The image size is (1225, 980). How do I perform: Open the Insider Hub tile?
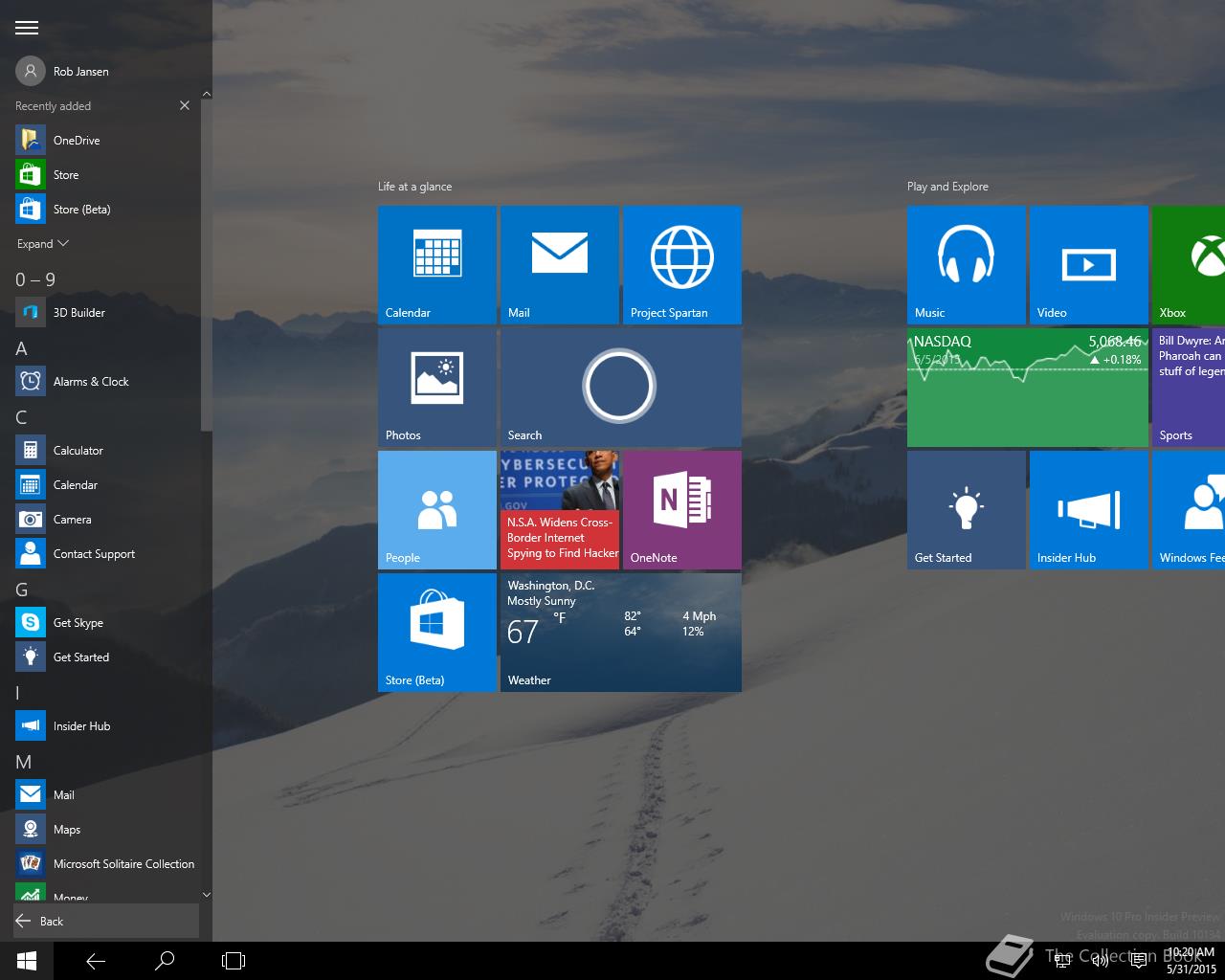click(1089, 510)
